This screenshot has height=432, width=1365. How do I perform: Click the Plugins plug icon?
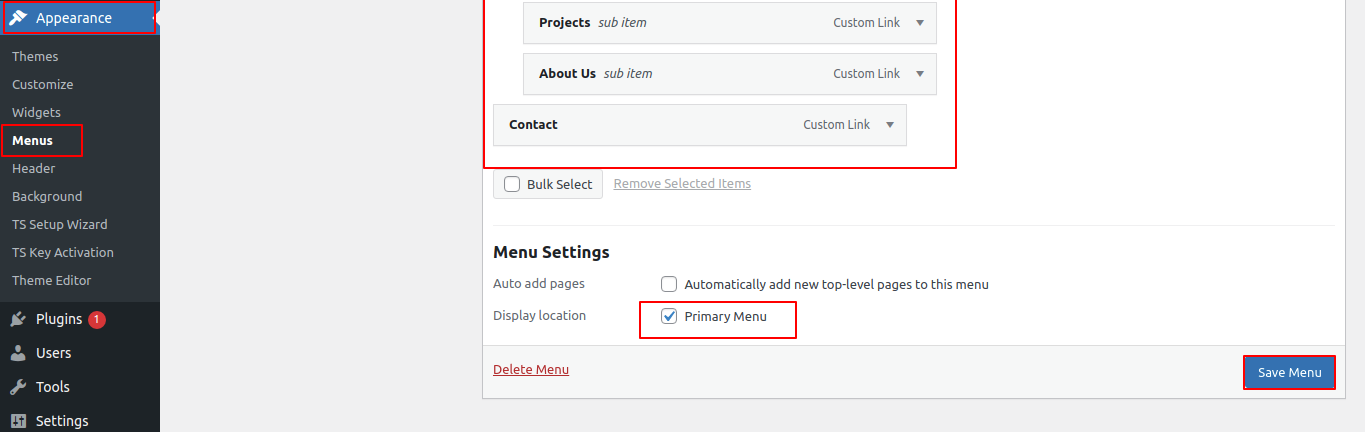pyautogui.click(x=18, y=319)
